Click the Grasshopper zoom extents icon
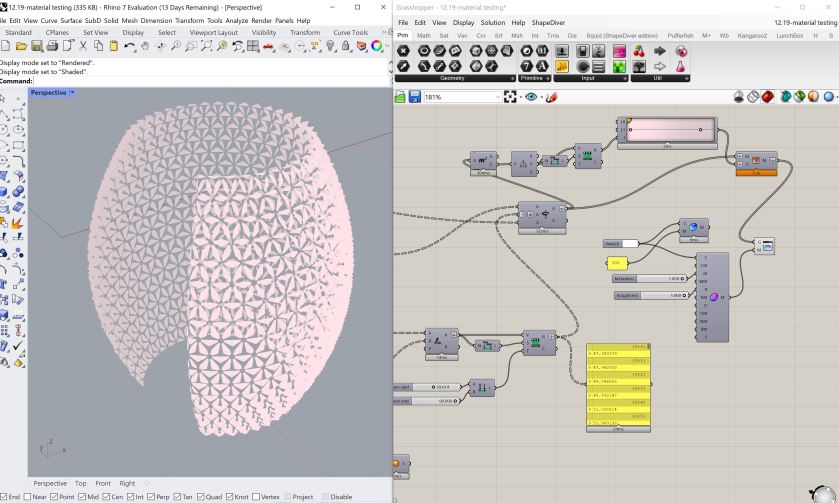 point(511,97)
